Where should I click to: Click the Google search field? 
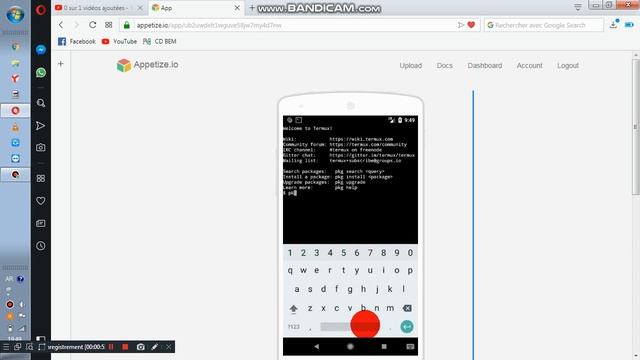pos(544,25)
